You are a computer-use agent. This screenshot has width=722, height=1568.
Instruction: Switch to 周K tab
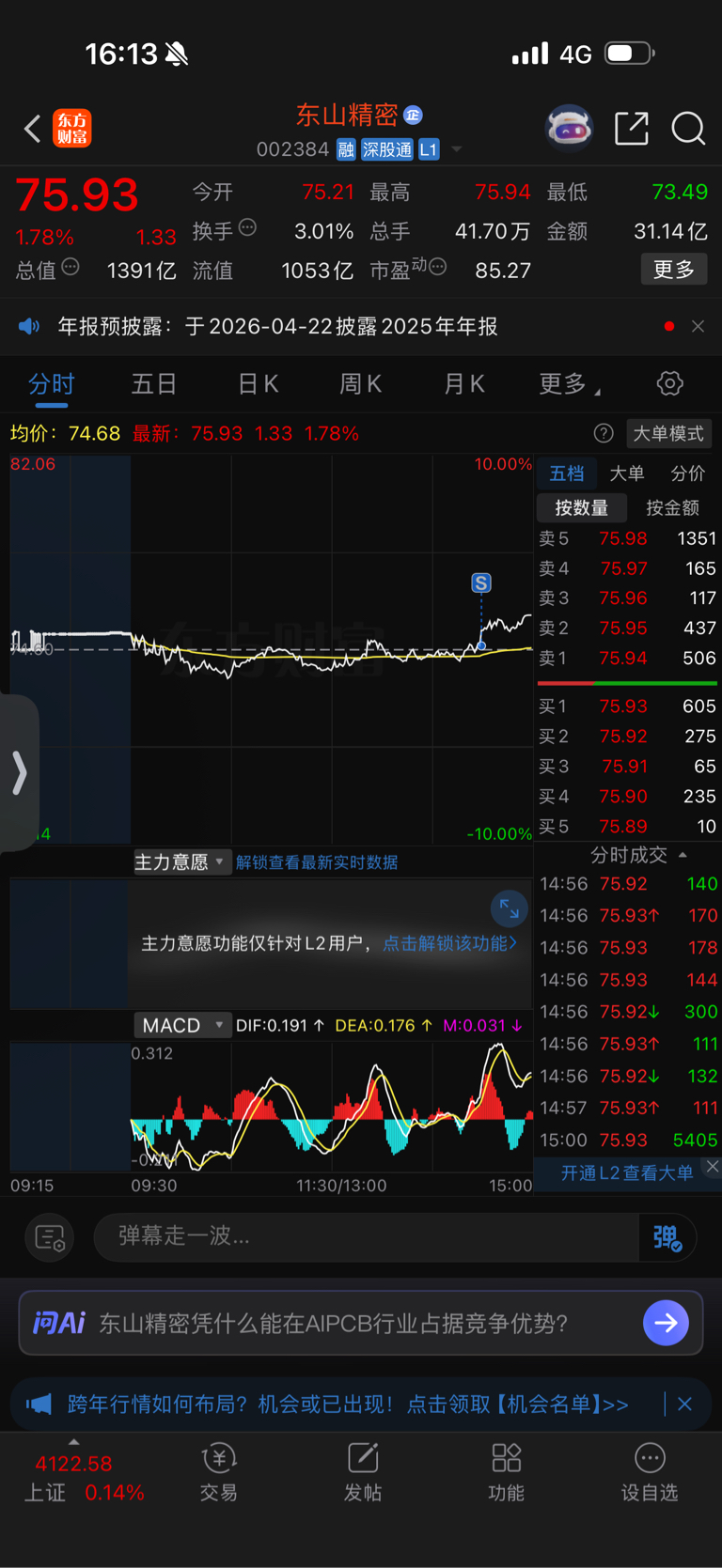[360, 383]
